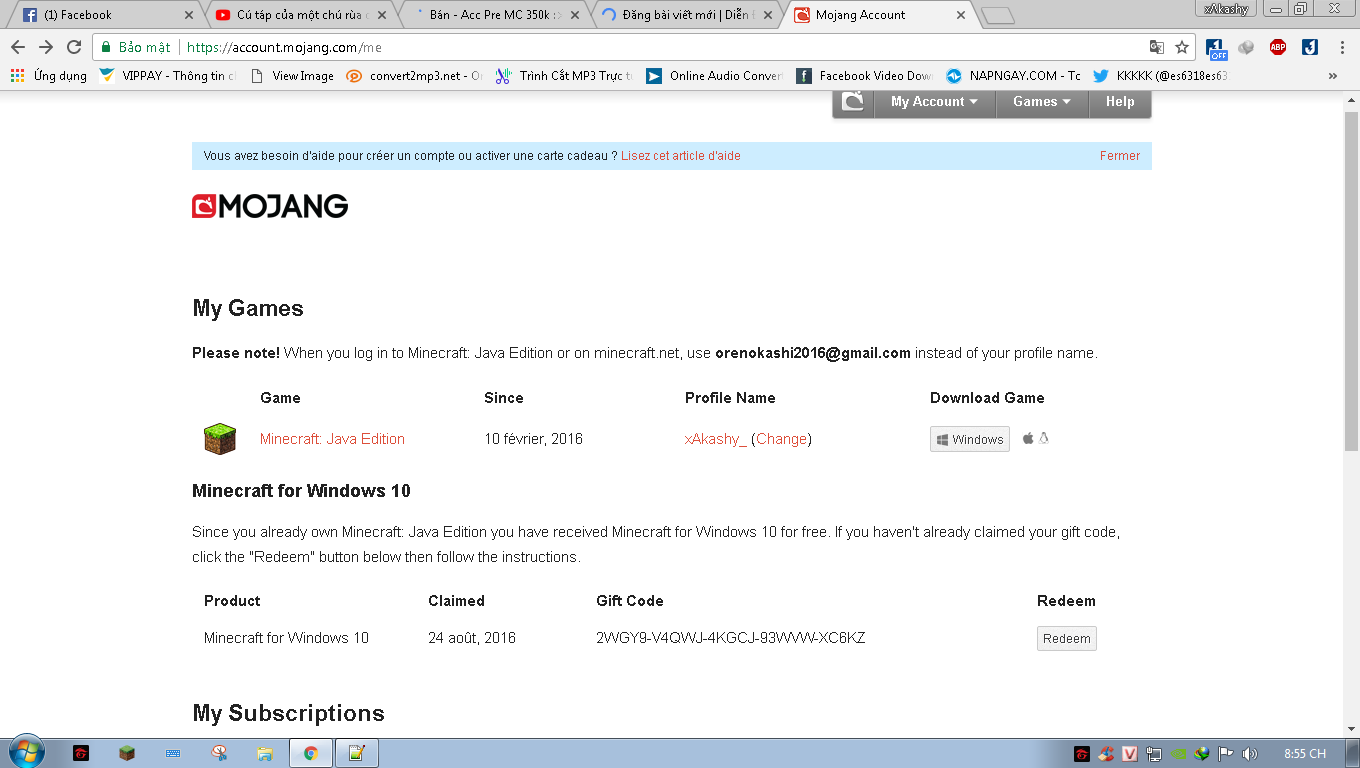The image size is (1360, 768).
Task: Click the taskbar clock showing 8:55 CH
Action: pyautogui.click(x=1305, y=753)
